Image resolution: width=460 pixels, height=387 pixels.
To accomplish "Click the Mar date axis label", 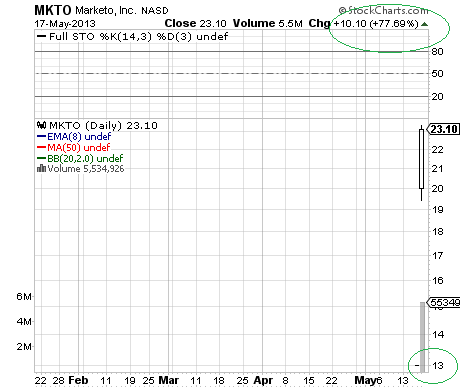I will tap(169, 380).
